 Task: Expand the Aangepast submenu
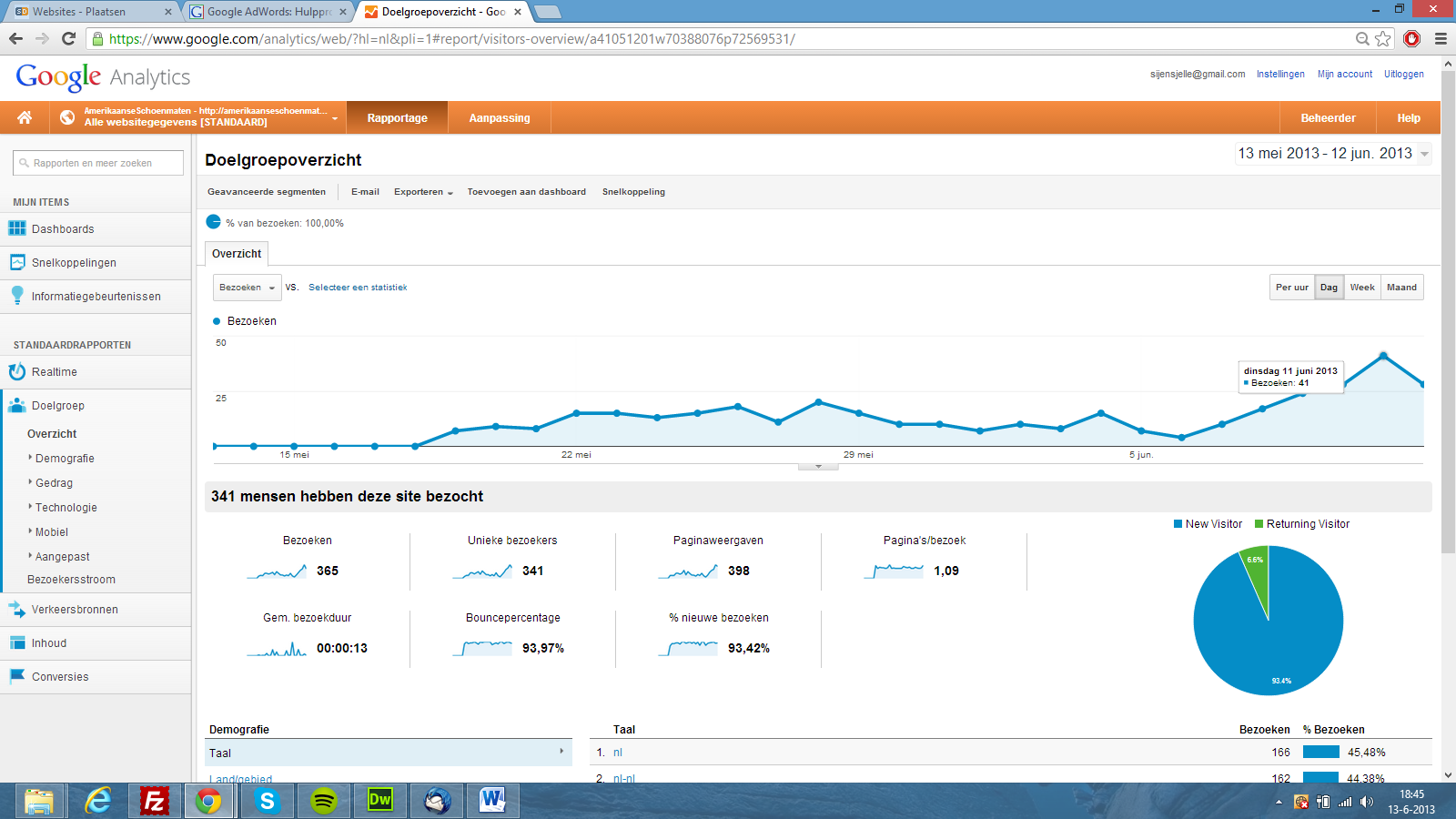point(61,557)
